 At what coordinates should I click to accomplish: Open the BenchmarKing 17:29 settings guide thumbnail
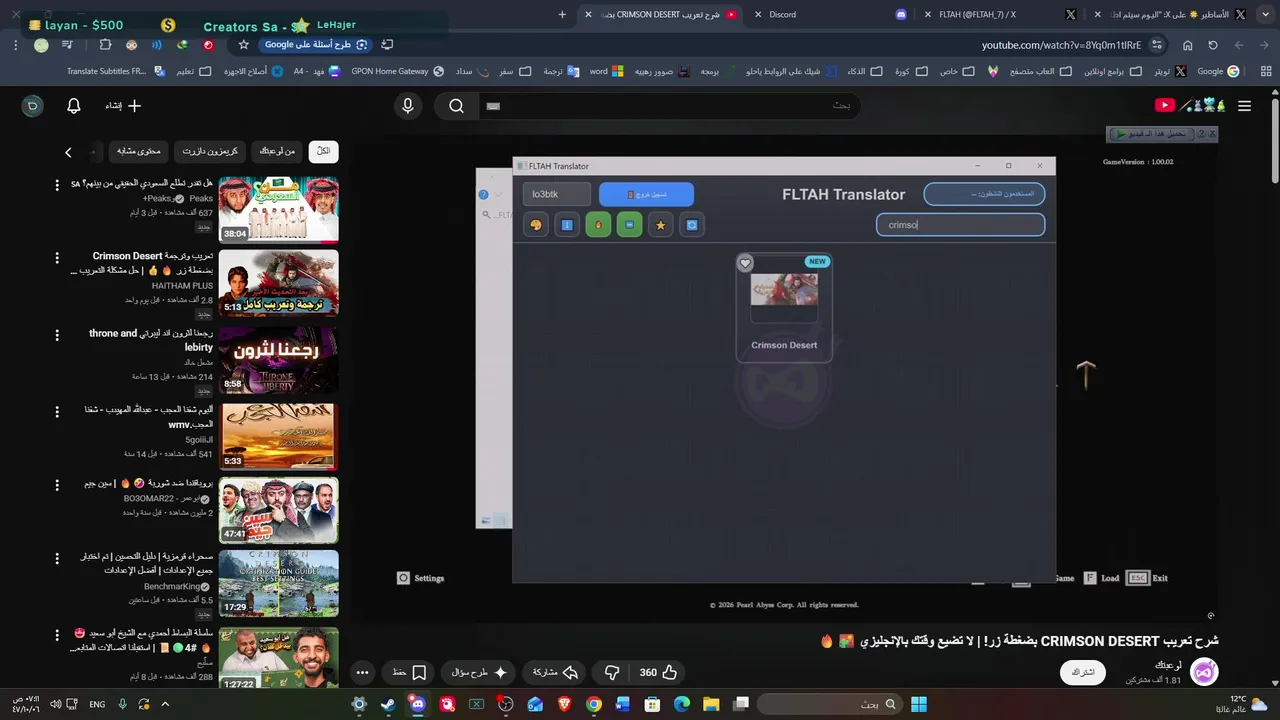pyautogui.click(x=279, y=583)
